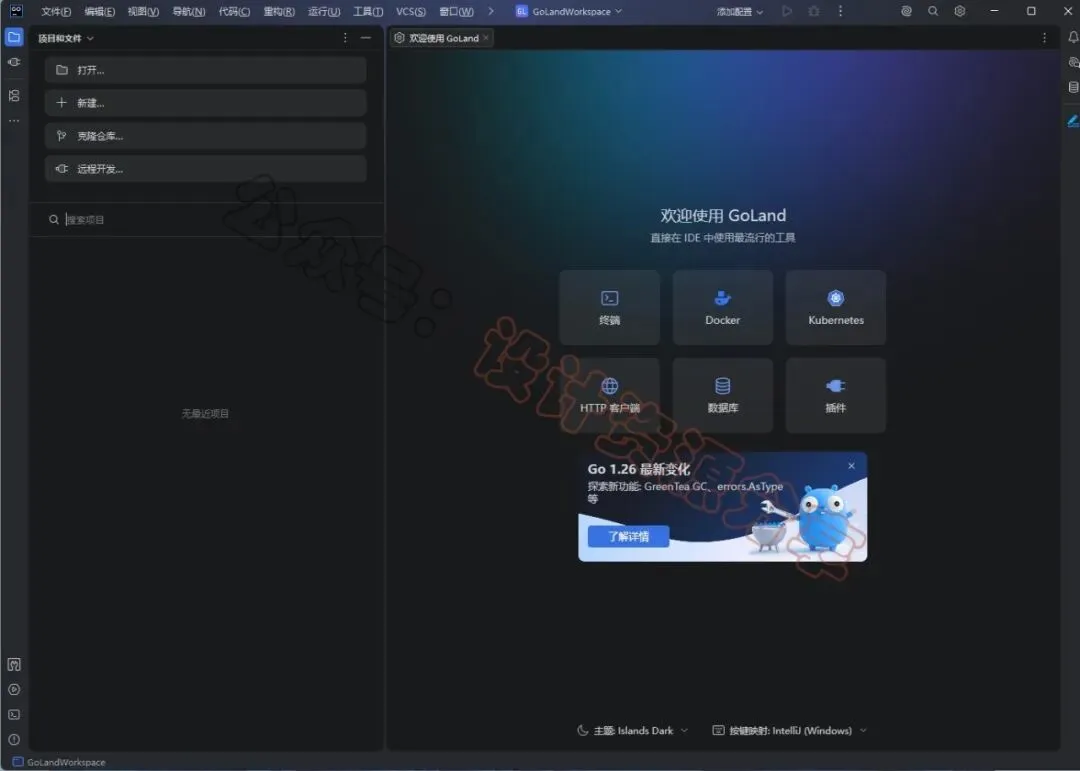Image resolution: width=1080 pixels, height=771 pixels.
Task: Open the Edit menu
Action: 99,12
